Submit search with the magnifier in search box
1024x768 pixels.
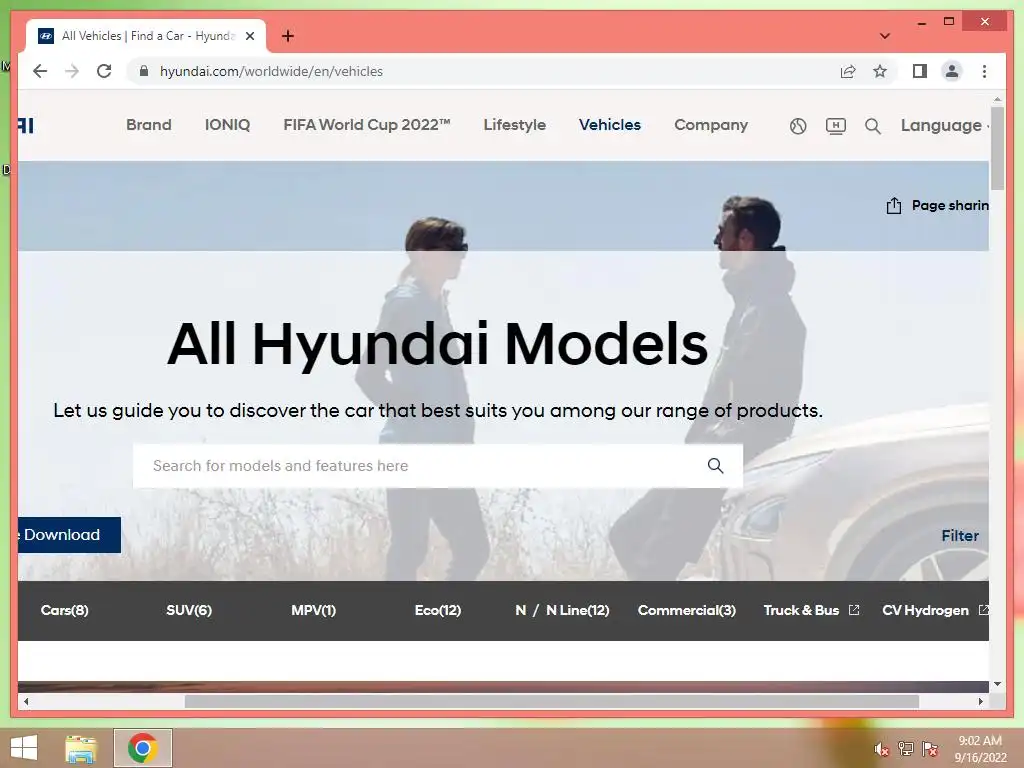[x=716, y=466]
